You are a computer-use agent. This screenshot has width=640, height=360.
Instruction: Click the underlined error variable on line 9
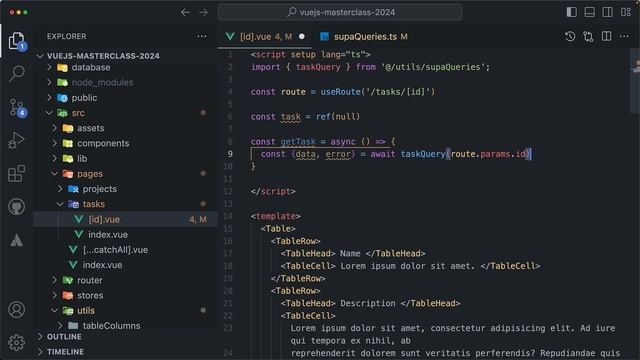tap(338, 154)
